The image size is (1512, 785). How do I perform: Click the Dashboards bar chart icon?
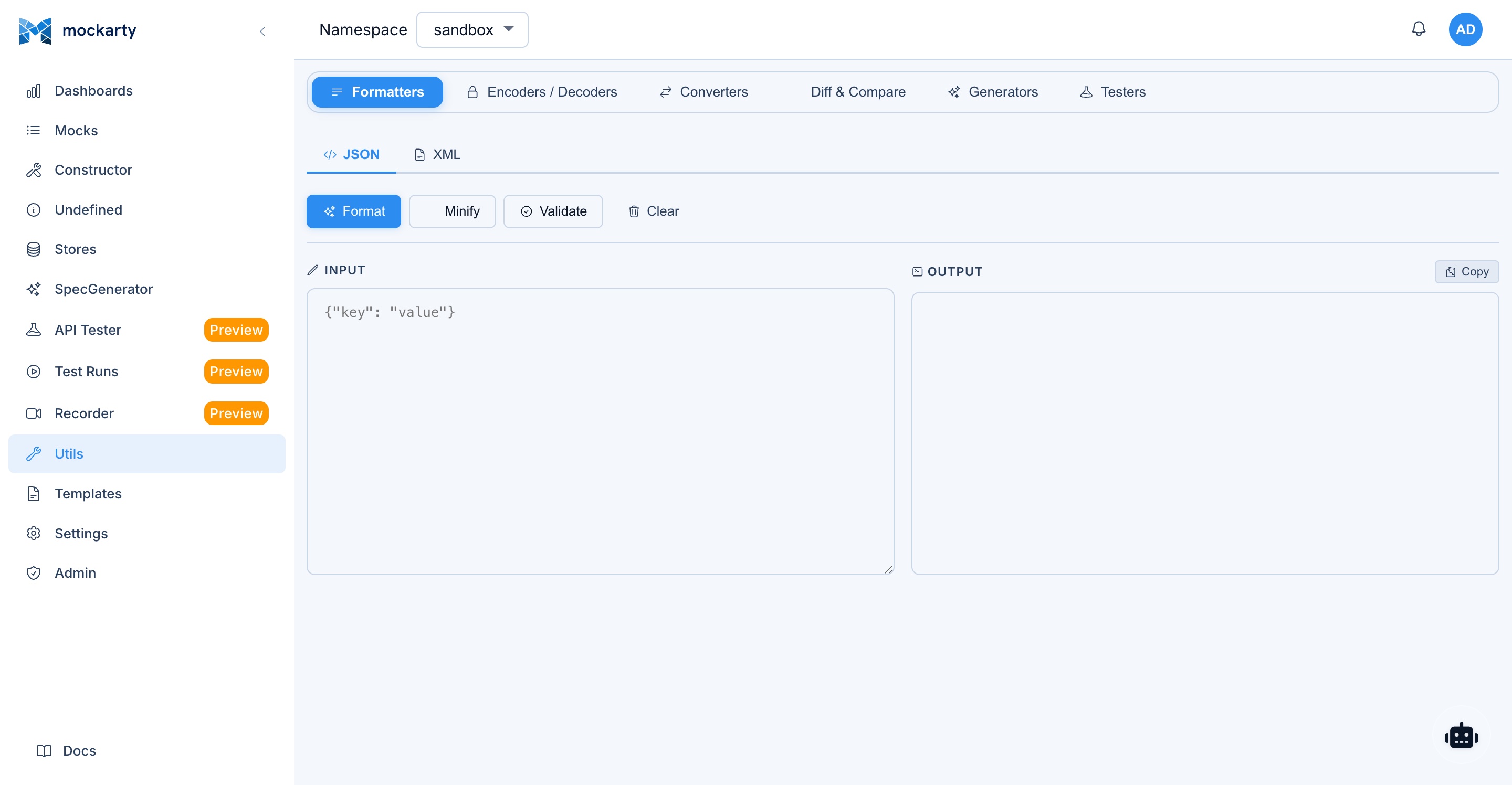click(34, 91)
